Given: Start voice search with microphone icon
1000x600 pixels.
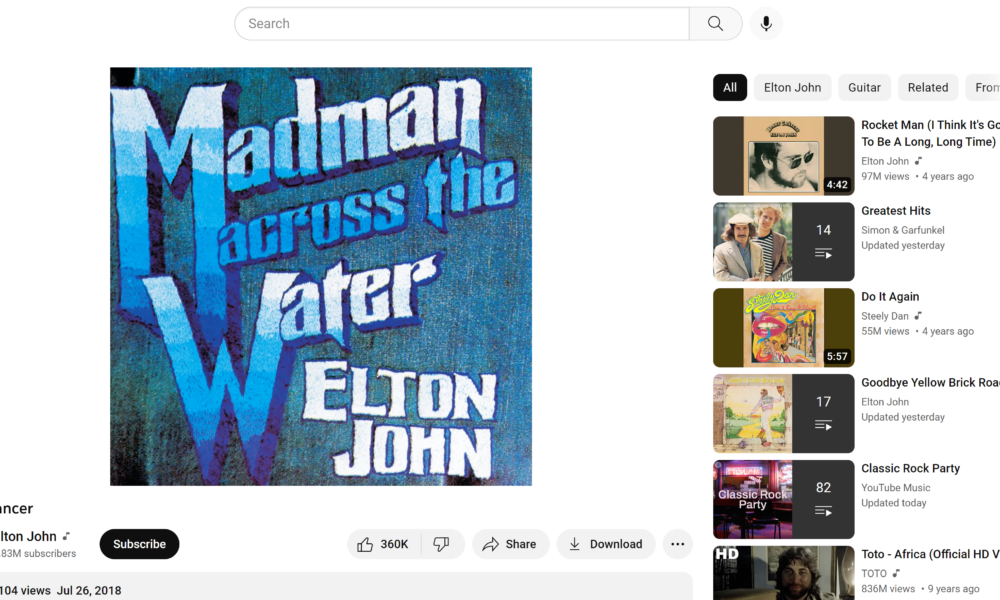Looking at the screenshot, I should [x=766, y=24].
